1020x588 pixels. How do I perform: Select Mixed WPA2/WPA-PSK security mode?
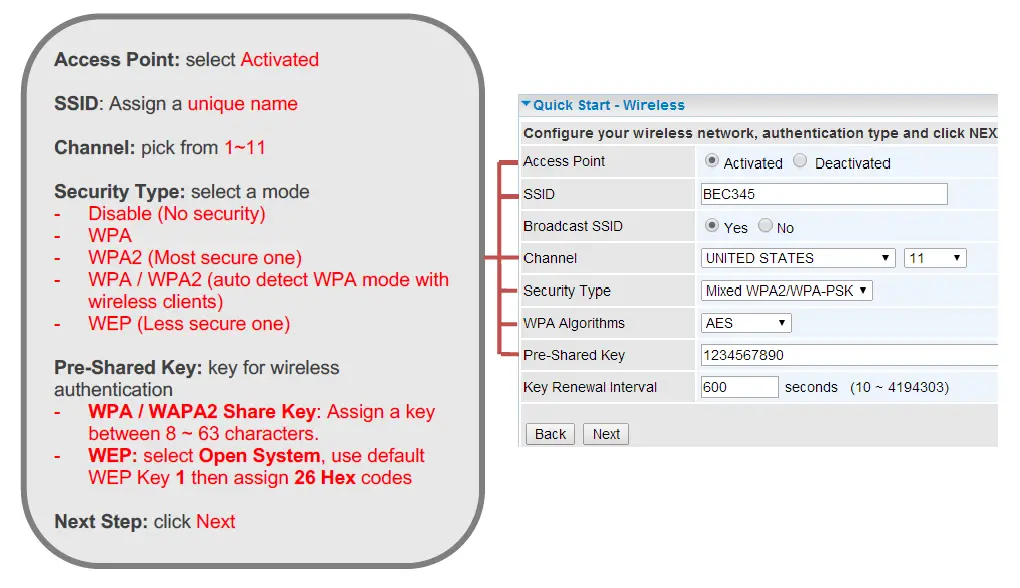click(786, 290)
